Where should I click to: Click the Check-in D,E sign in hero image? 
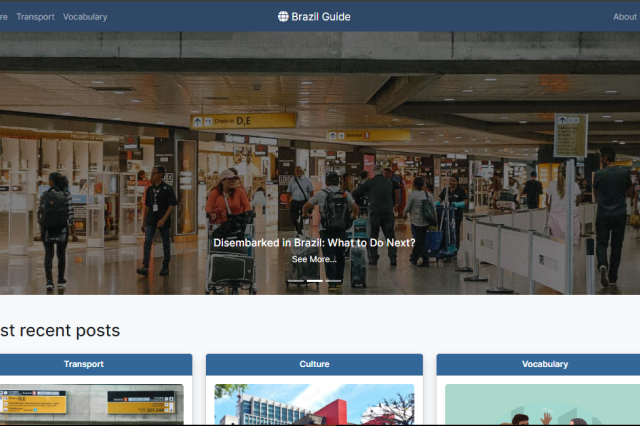(x=244, y=121)
